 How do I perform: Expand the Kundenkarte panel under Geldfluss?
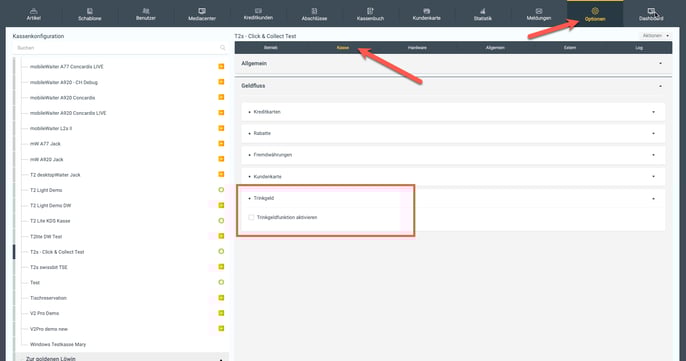[x=654, y=177]
